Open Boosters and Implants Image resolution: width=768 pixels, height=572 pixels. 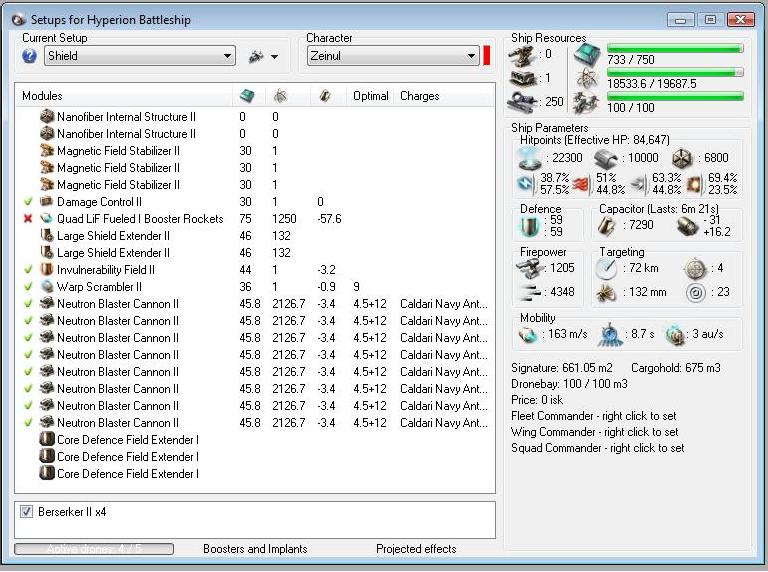click(x=255, y=549)
